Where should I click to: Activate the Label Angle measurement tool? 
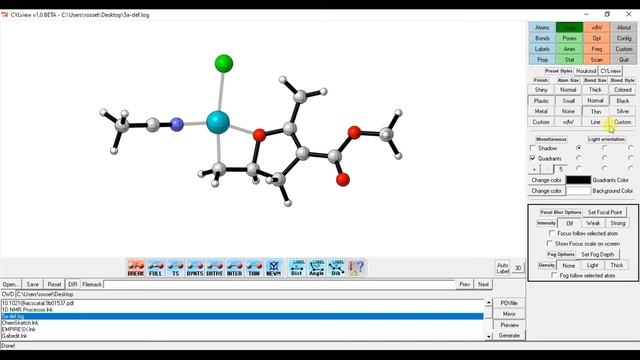click(316, 268)
